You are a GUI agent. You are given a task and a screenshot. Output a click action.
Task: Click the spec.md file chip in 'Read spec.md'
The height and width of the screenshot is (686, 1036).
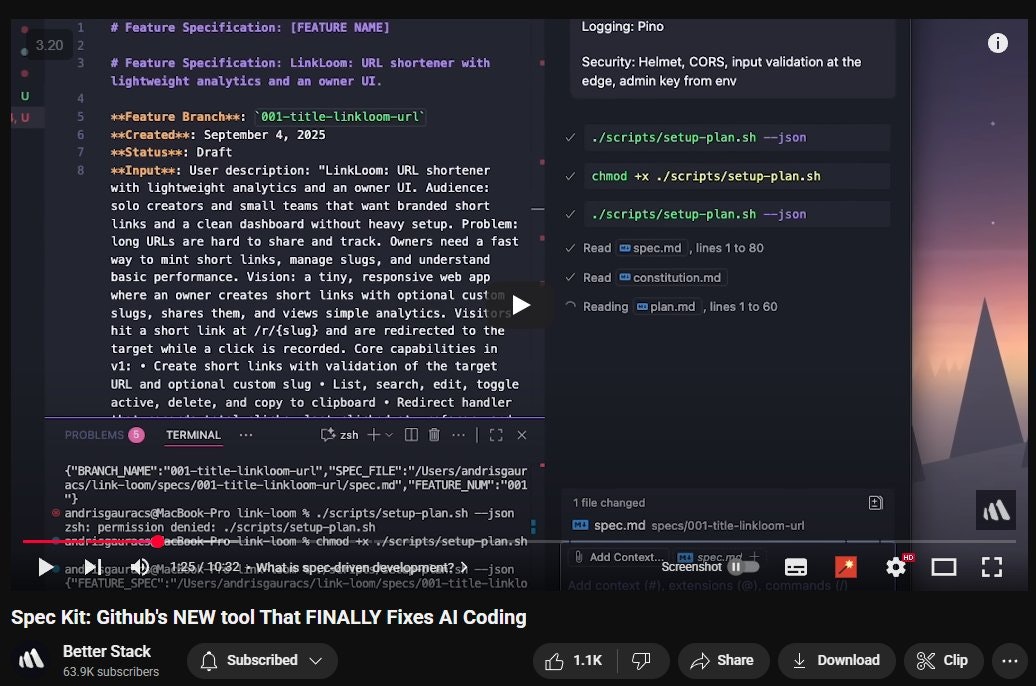click(650, 248)
